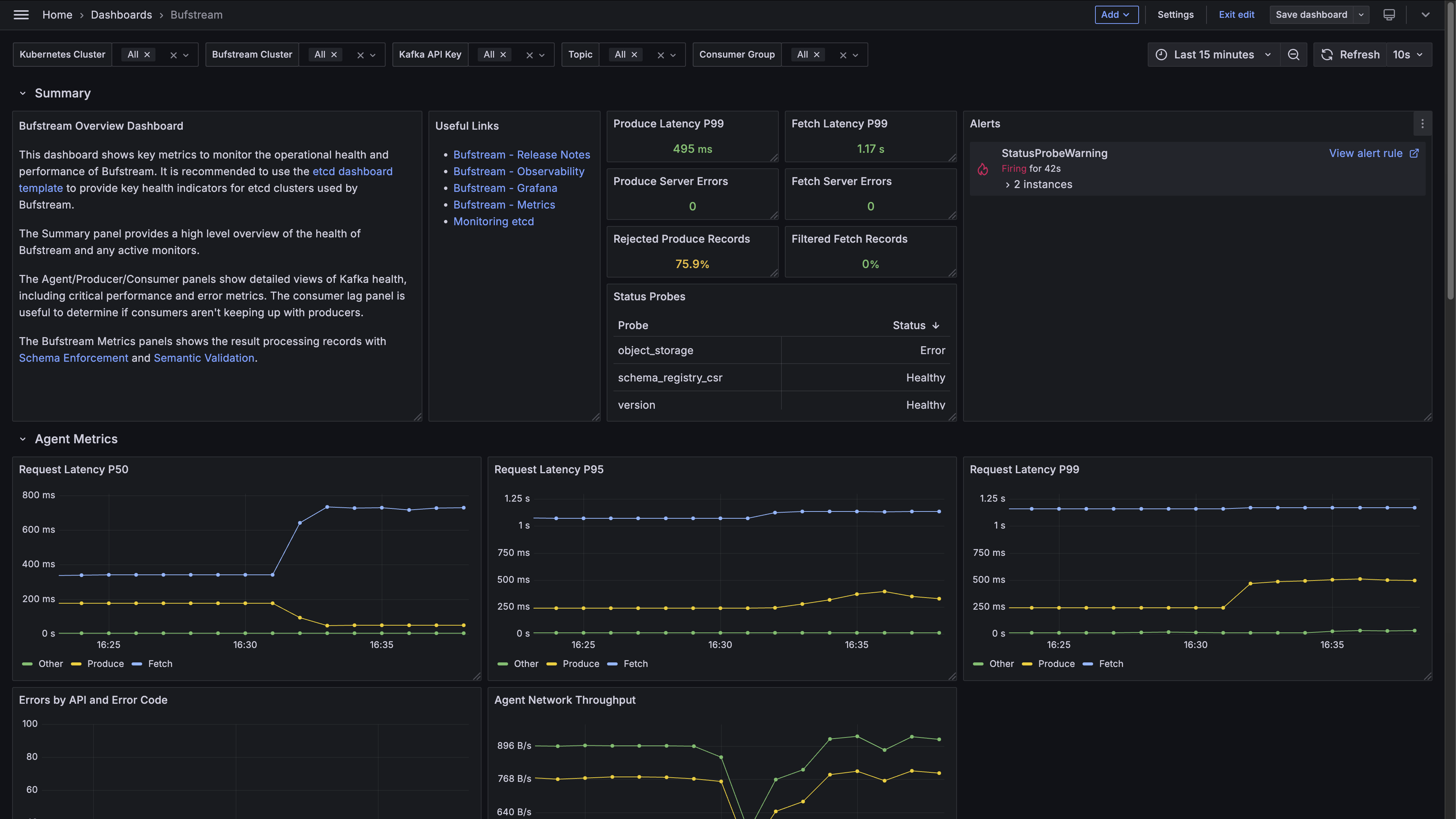Open Monitoring etcd link
This screenshot has height=819, width=1456.
(493, 221)
